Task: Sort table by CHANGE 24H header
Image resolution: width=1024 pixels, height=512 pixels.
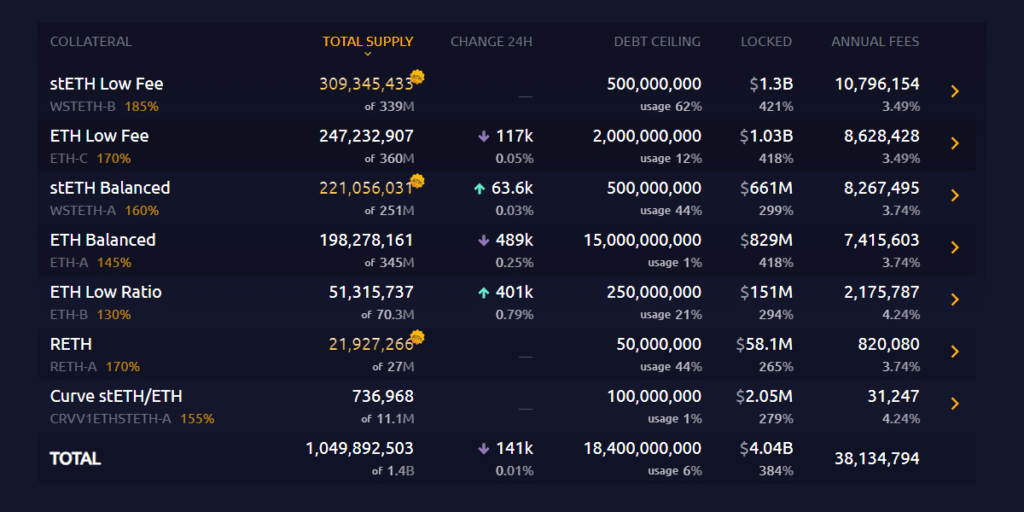Action: coord(491,42)
